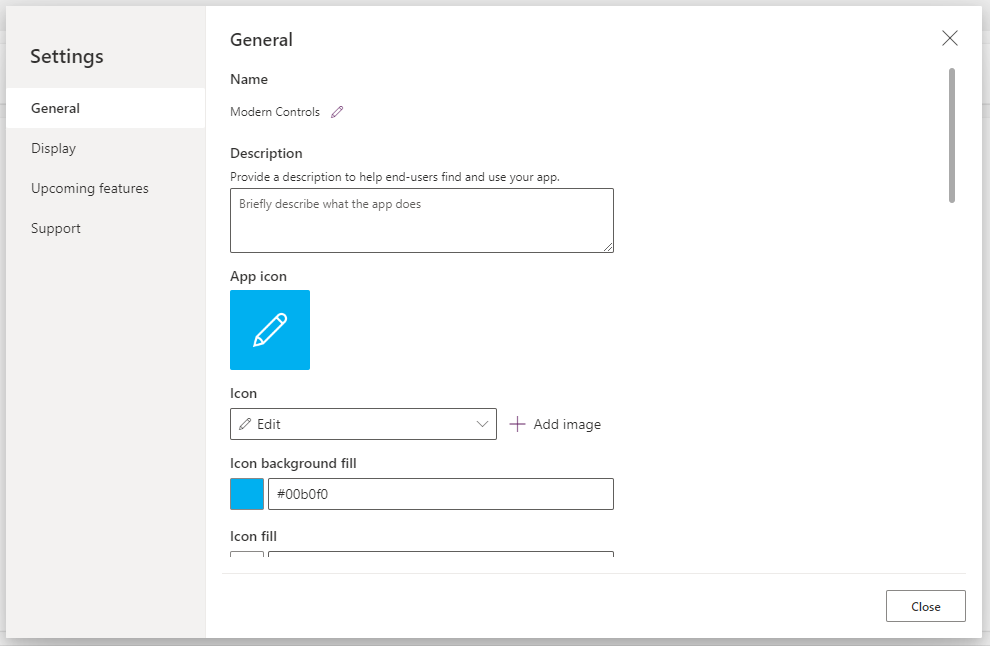Open the Edit icon combo box
990x646 pixels.
click(x=363, y=424)
